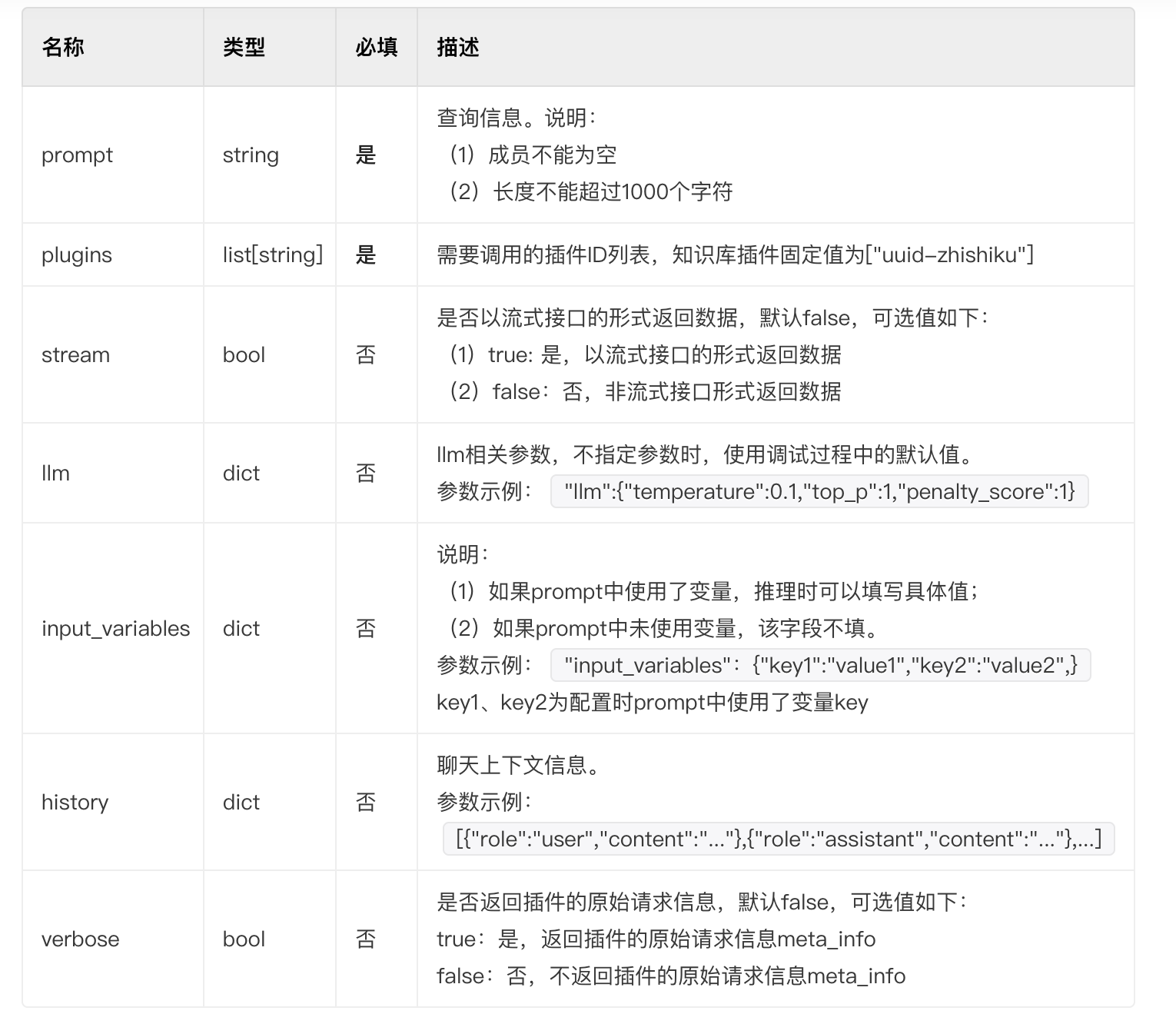
Task: Click the line llm相关参数，不指定参数时
Action: coord(706,455)
